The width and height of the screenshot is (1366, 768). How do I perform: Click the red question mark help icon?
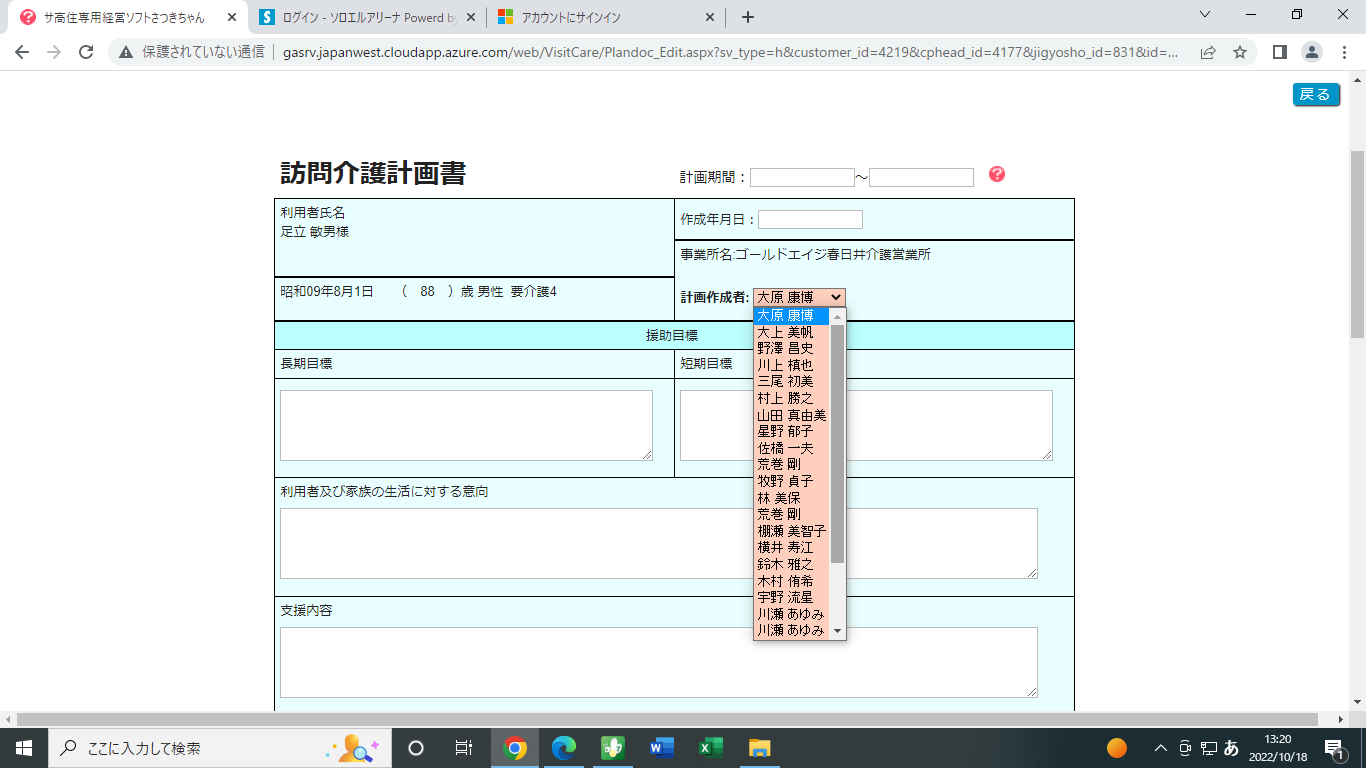[x=997, y=174]
